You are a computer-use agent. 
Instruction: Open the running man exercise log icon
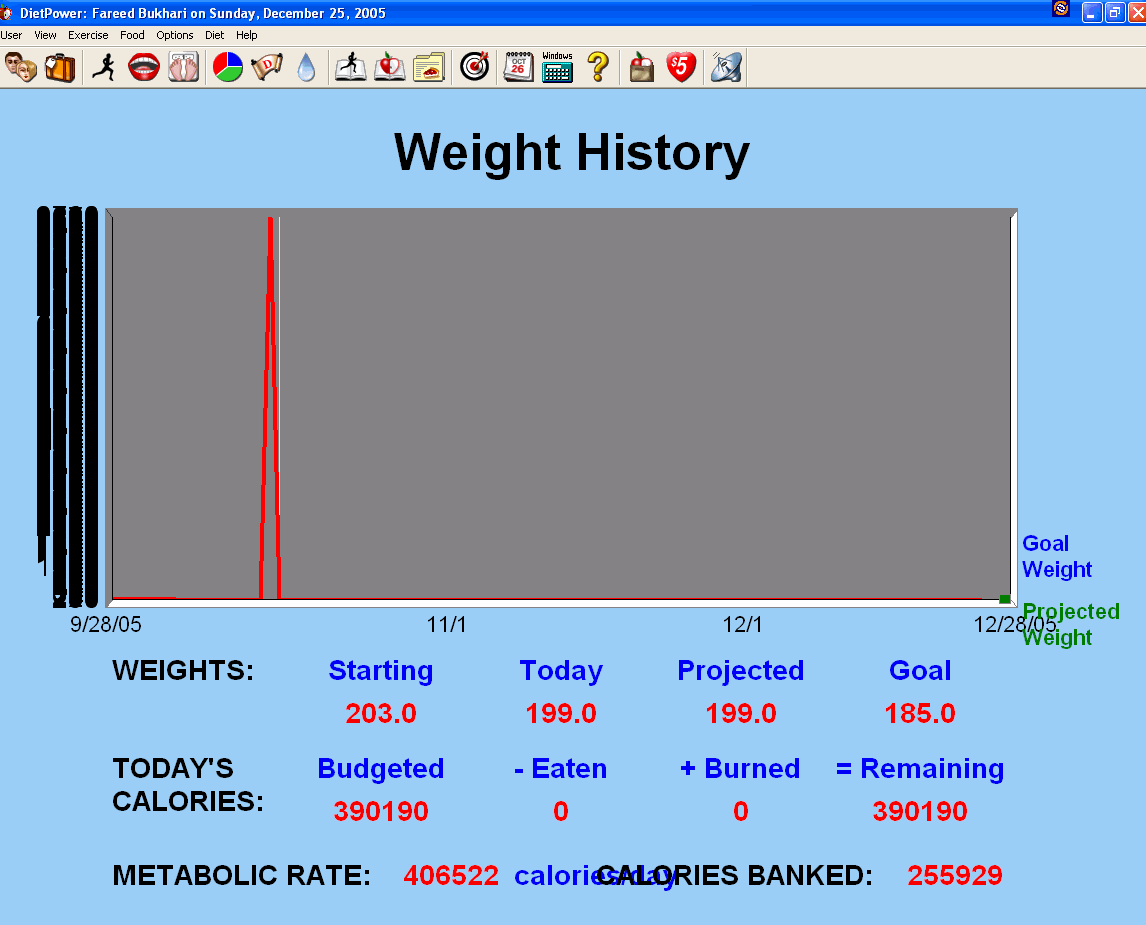(x=105, y=67)
